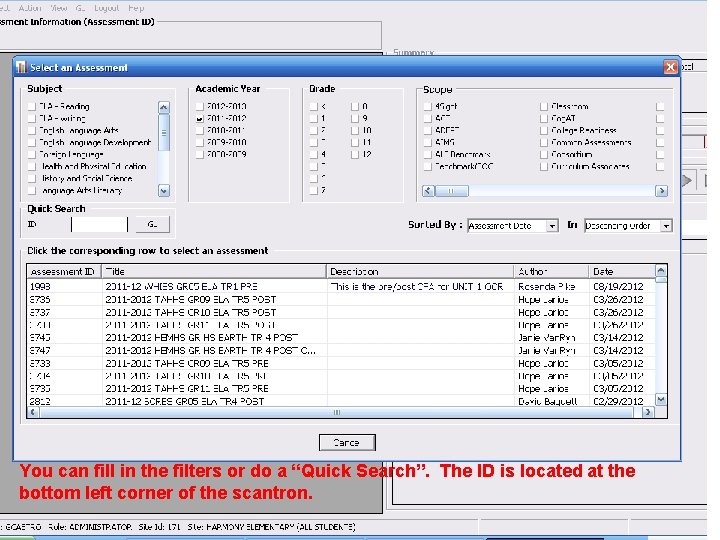
Task: Check the ACT scope
Action: (428, 118)
